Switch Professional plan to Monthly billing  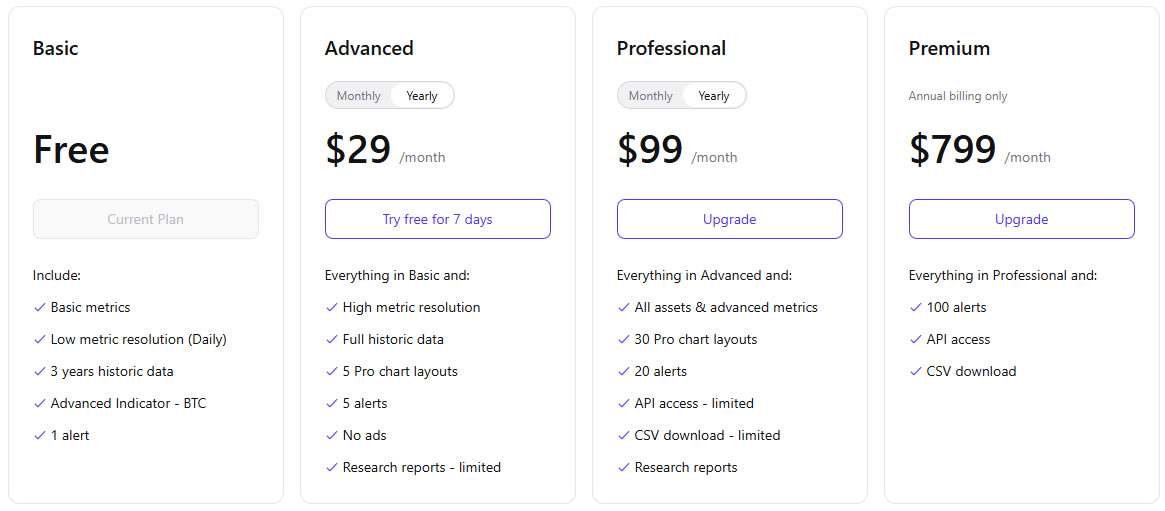[x=650, y=96]
